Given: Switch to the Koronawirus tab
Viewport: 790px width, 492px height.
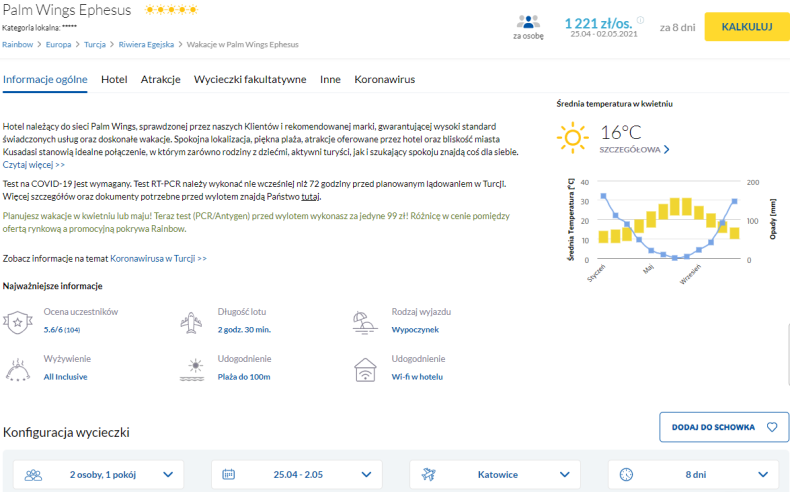Looking at the screenshot, I should [384, 79].
